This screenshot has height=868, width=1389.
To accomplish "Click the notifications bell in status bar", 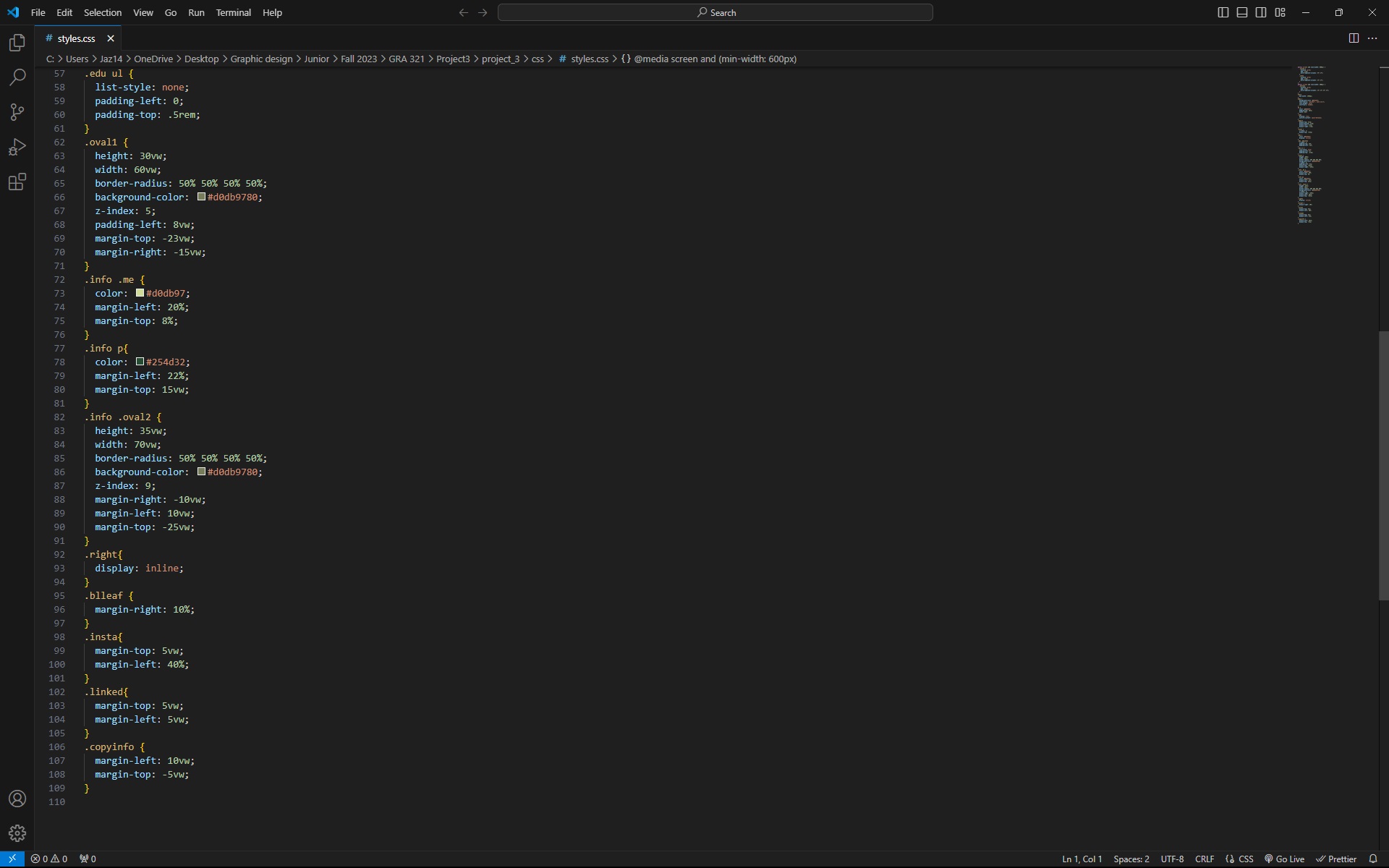I will tap(1373, 859).
